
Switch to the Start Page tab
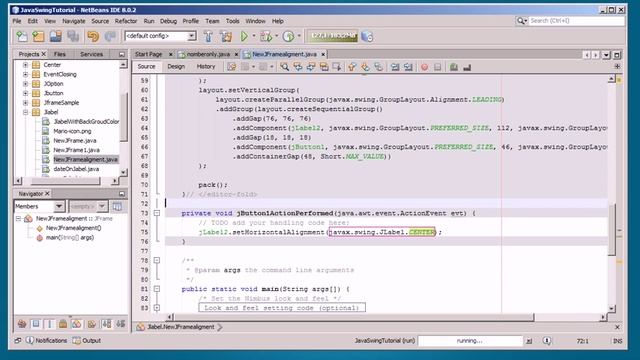pyautogui.click(x=149, y=54)
